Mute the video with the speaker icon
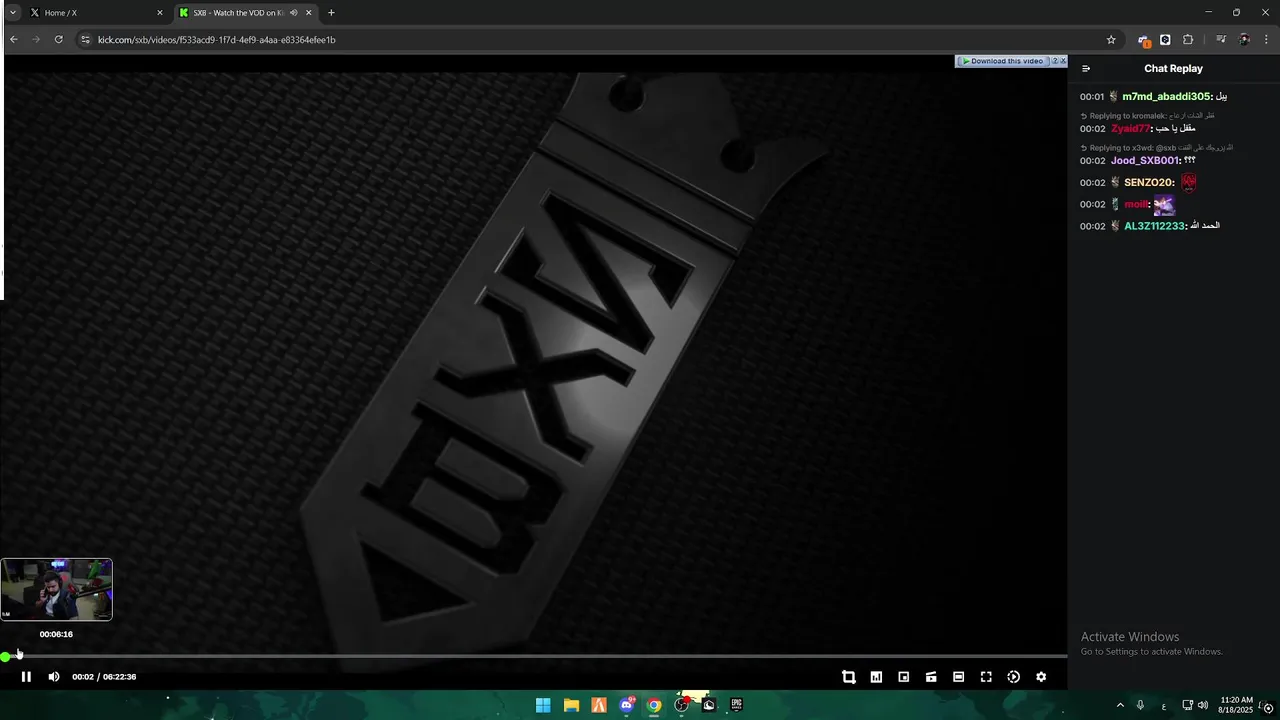This screenshot has height=720, width=1280. [54, 677]
